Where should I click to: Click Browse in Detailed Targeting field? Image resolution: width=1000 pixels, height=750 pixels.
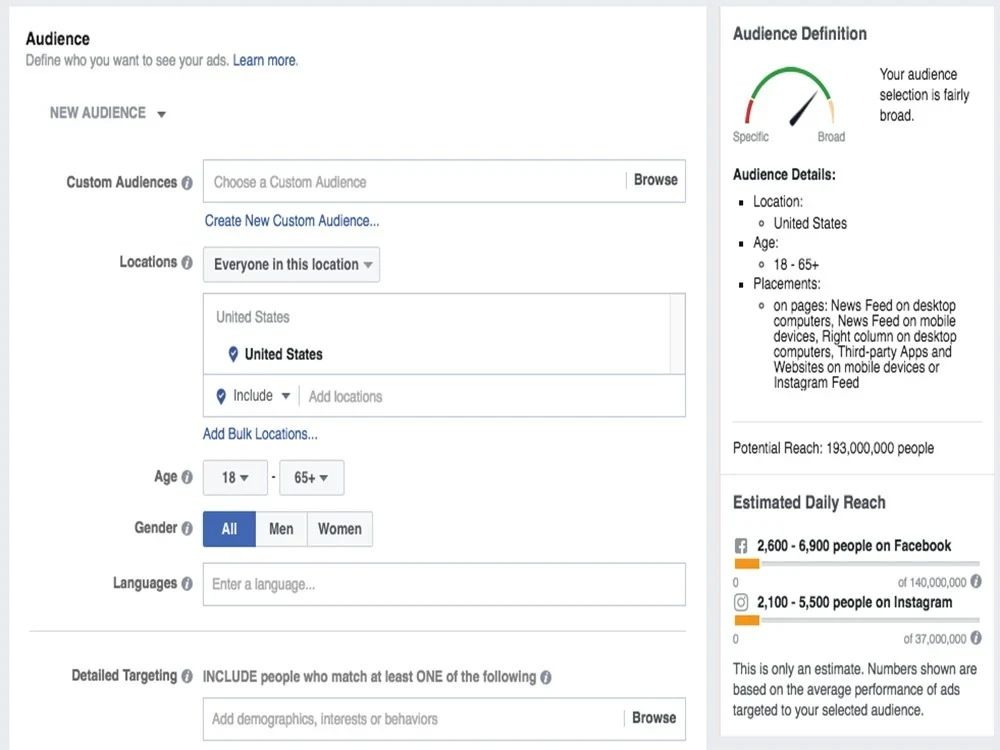pos(654,718)
